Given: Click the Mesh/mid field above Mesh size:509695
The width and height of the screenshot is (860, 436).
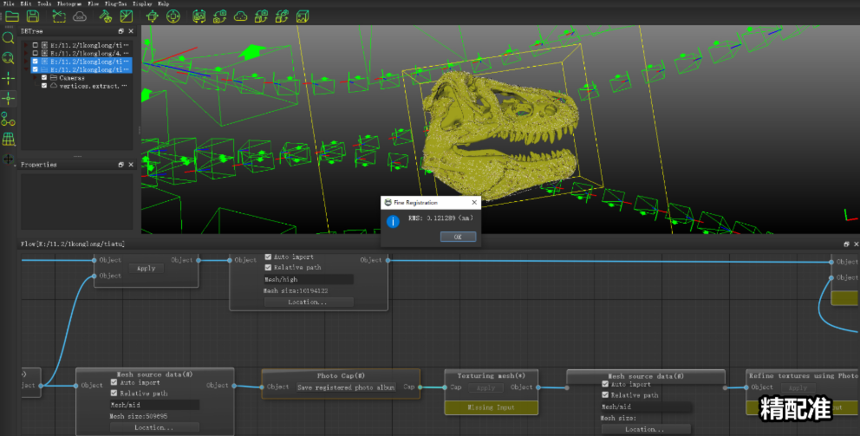Looking at the screenshot, I should 154,405.
